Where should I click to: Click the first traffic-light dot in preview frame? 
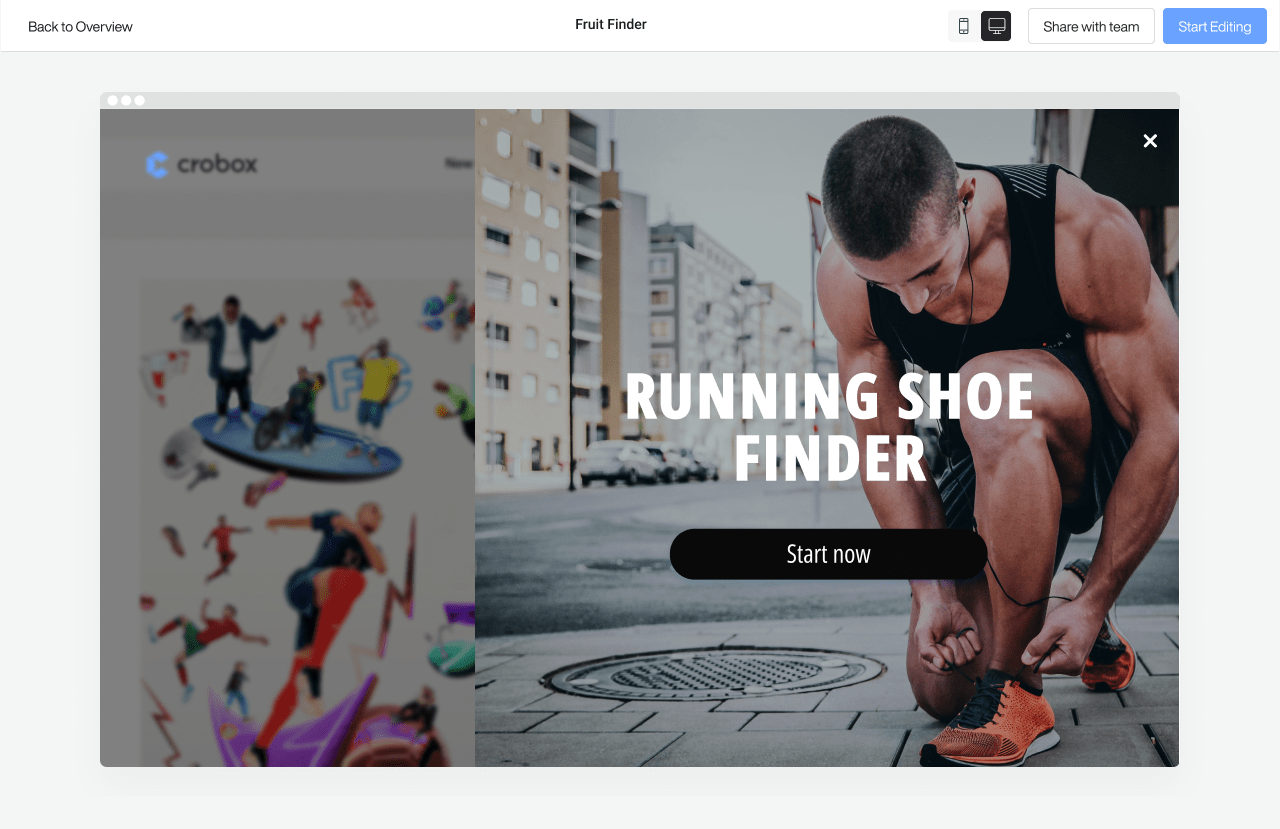[x=112, y=100]
